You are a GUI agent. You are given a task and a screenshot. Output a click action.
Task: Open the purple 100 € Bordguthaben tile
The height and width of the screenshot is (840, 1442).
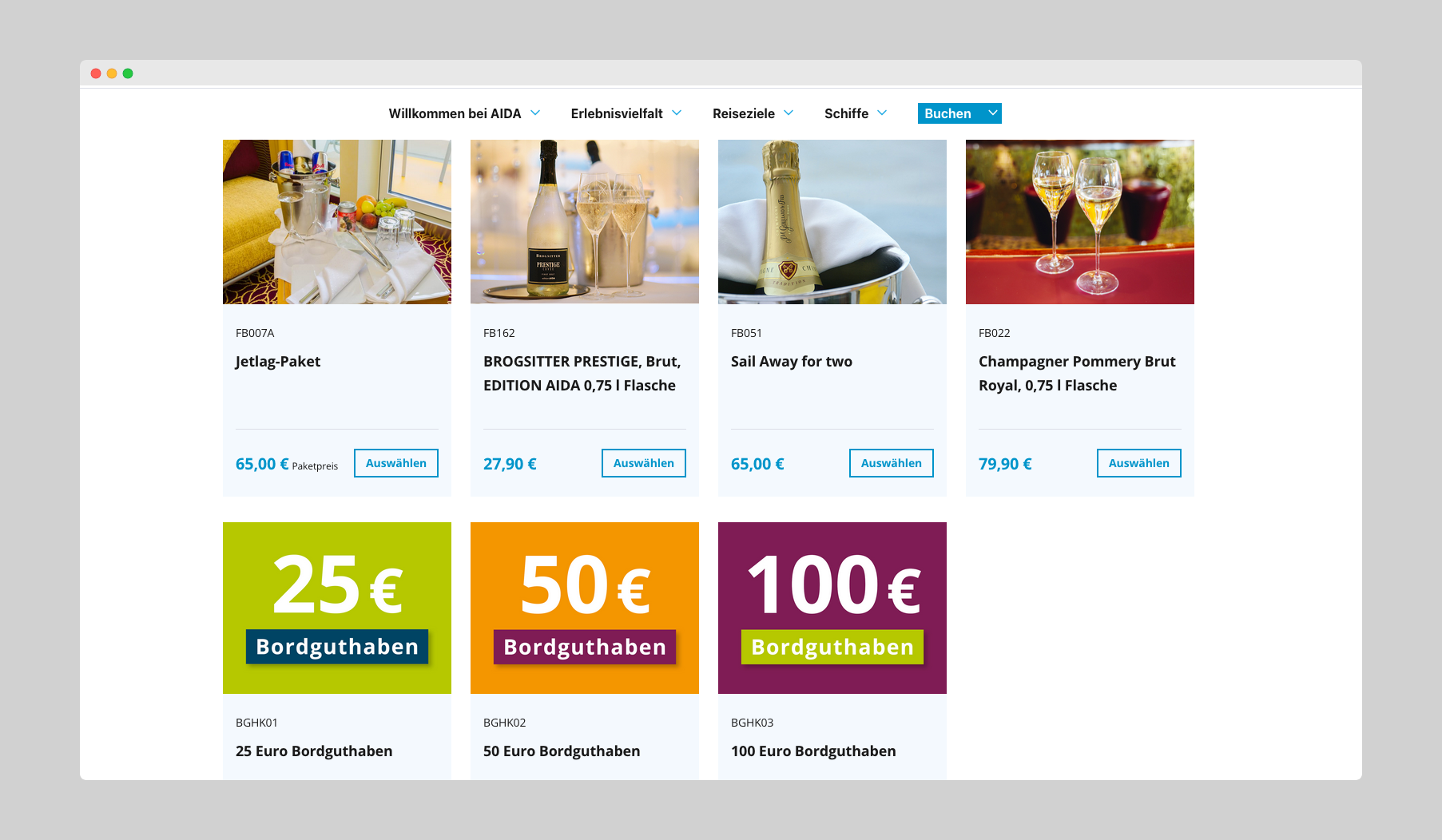click(x=832, y=608)
